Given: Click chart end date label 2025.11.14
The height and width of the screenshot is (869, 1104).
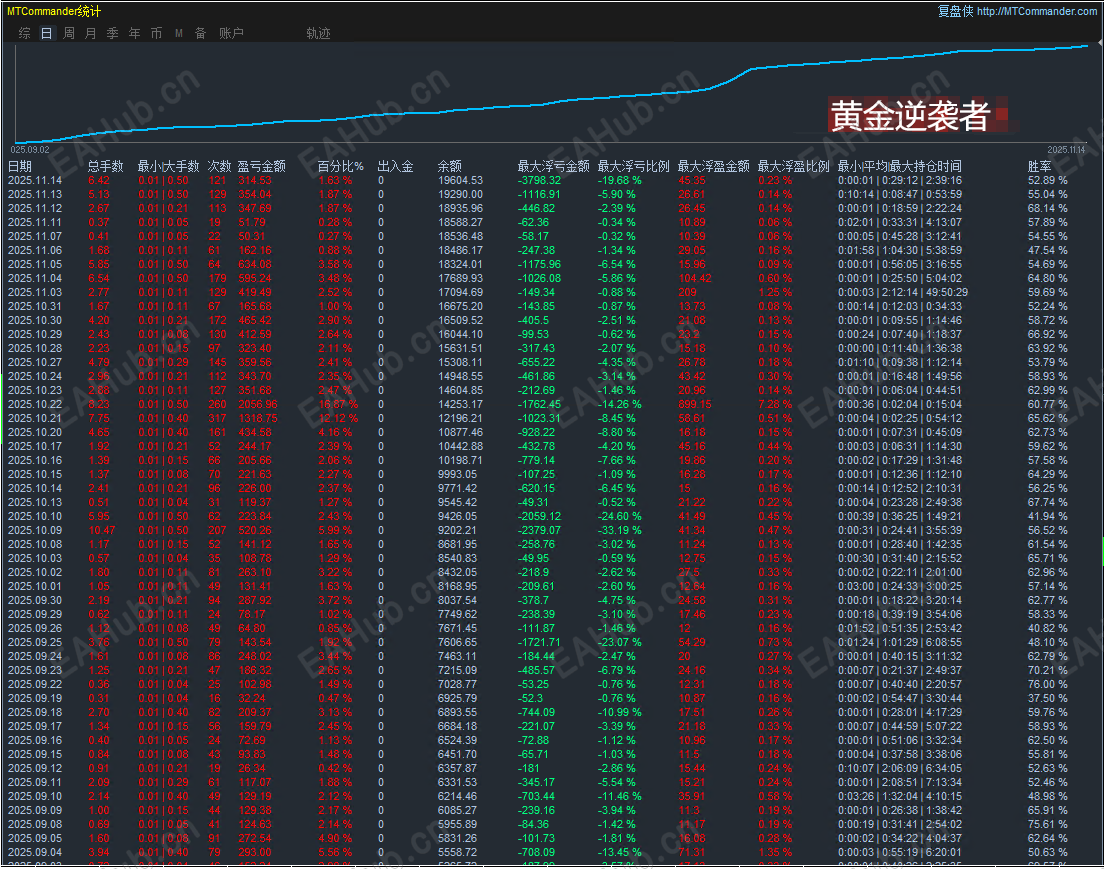Looking at the screenshot, I should tap(1066, 150).
